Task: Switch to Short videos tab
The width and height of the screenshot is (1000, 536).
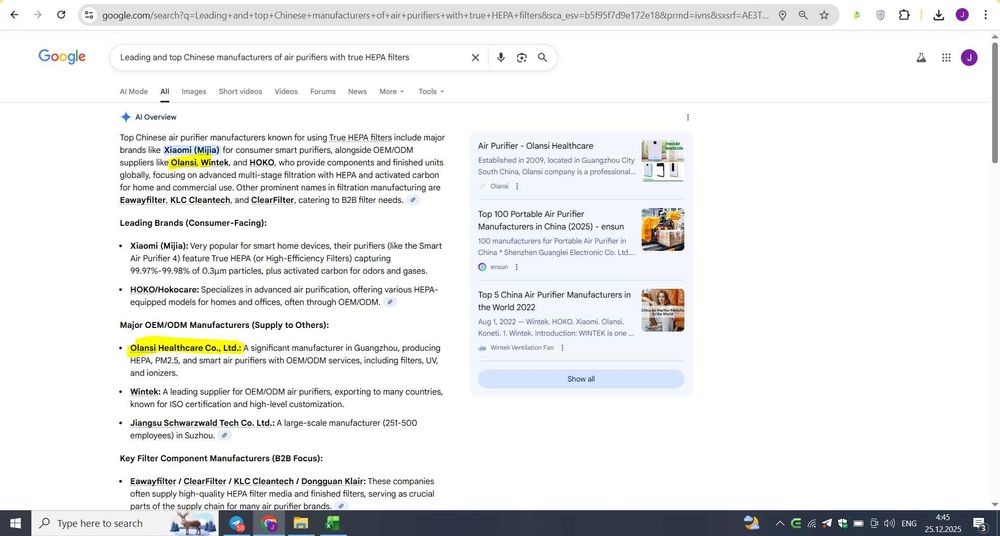Action: pyautogui.click(x=240, y=91)
